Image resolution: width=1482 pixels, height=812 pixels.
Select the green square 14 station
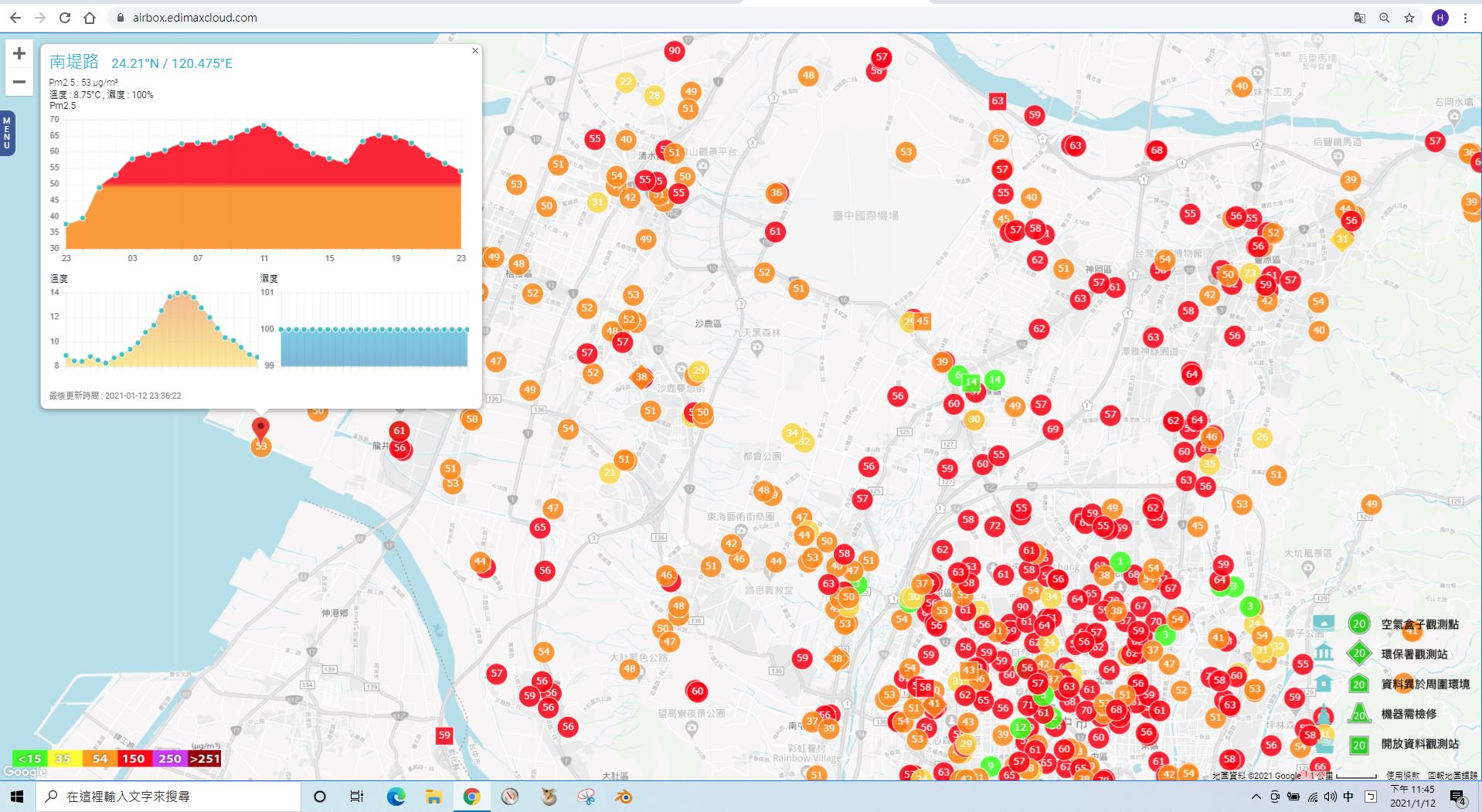click(971, 382)
